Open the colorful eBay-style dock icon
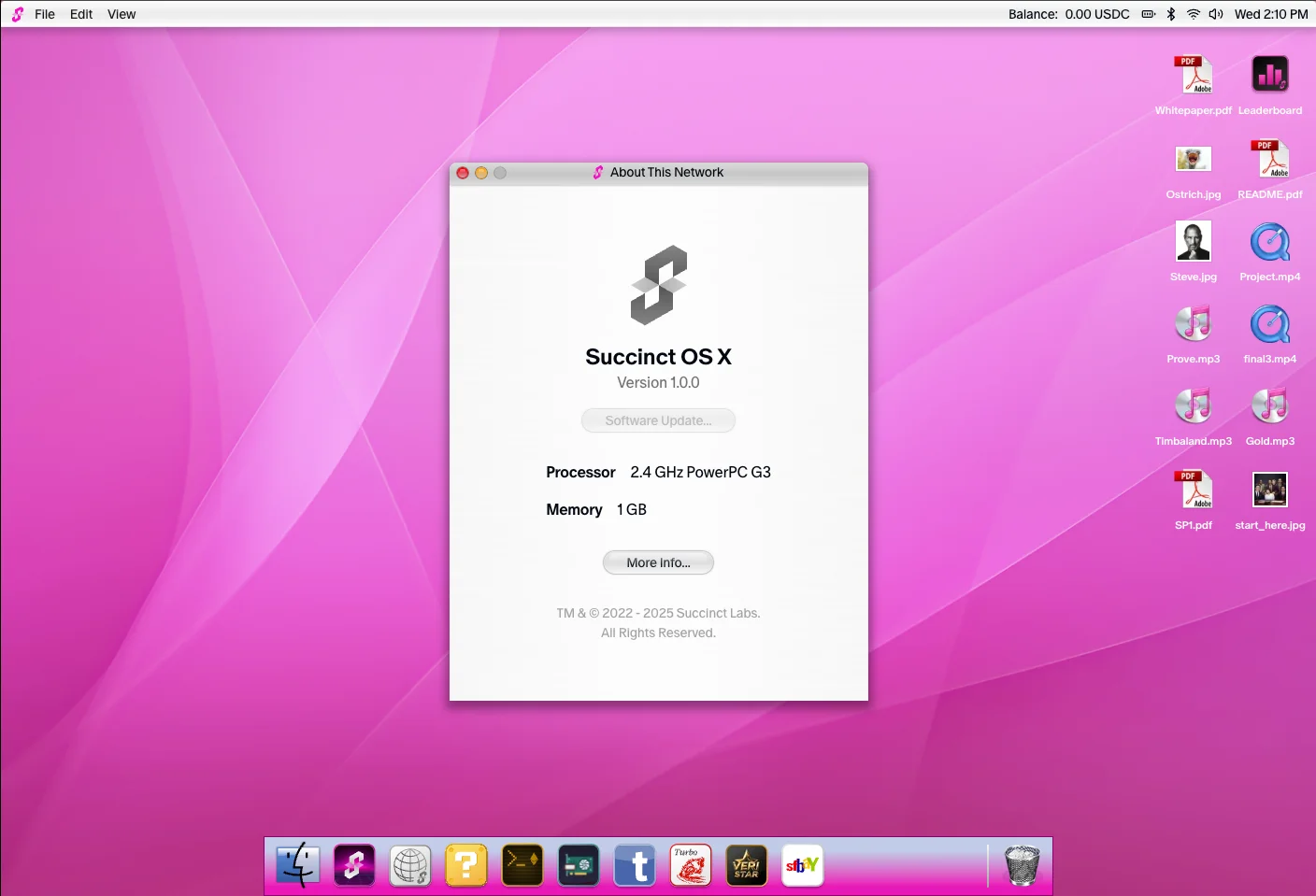This screenshot has width=1316, height=896. (802, 865)
